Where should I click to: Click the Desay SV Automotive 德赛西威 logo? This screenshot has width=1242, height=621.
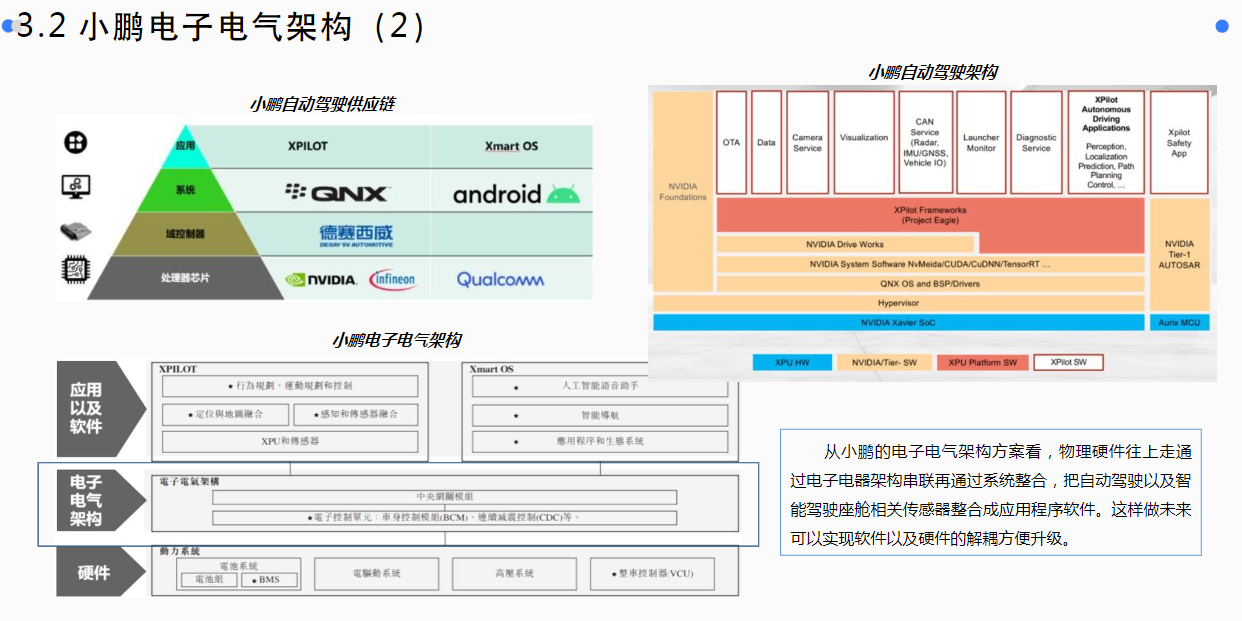tap(356, 235)
